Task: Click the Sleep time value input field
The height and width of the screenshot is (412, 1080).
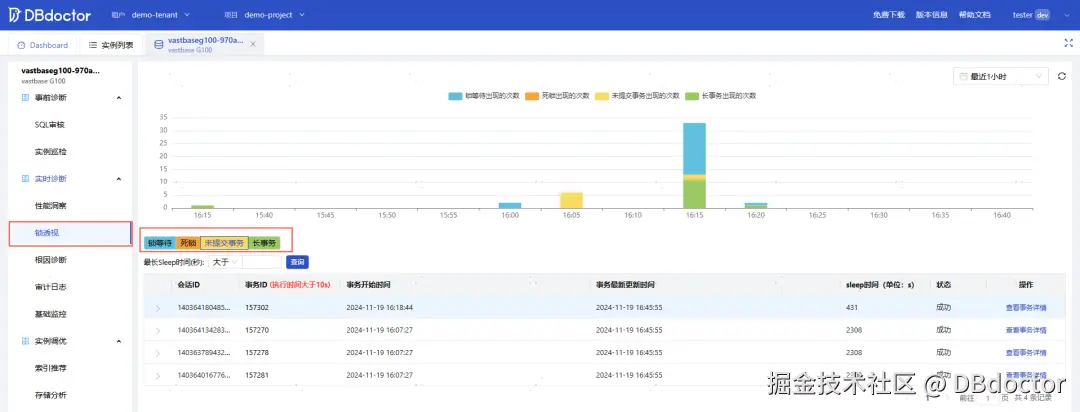Action: tap(262, 262)
